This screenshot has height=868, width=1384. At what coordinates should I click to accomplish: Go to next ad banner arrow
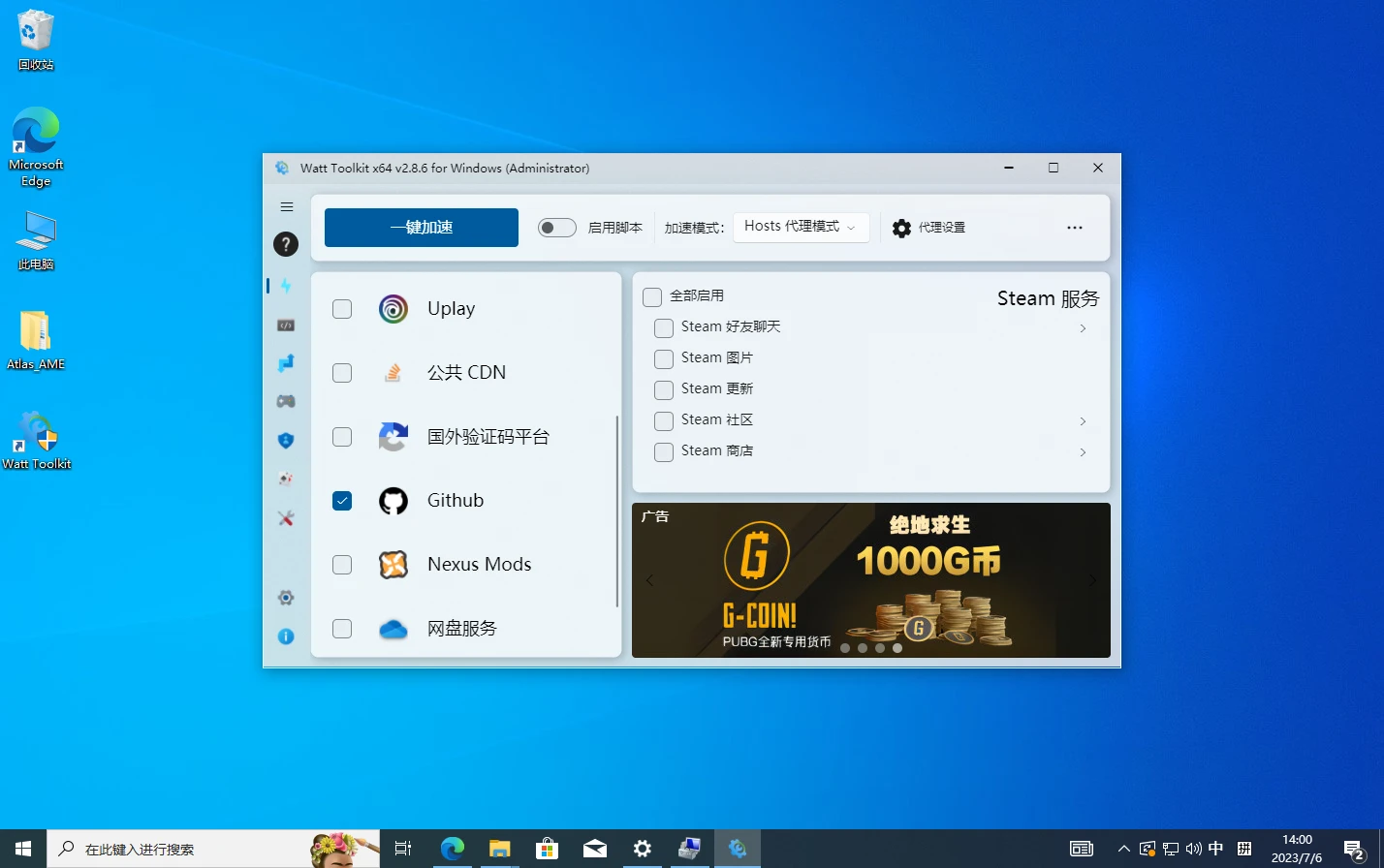[x=1092, y=580]
